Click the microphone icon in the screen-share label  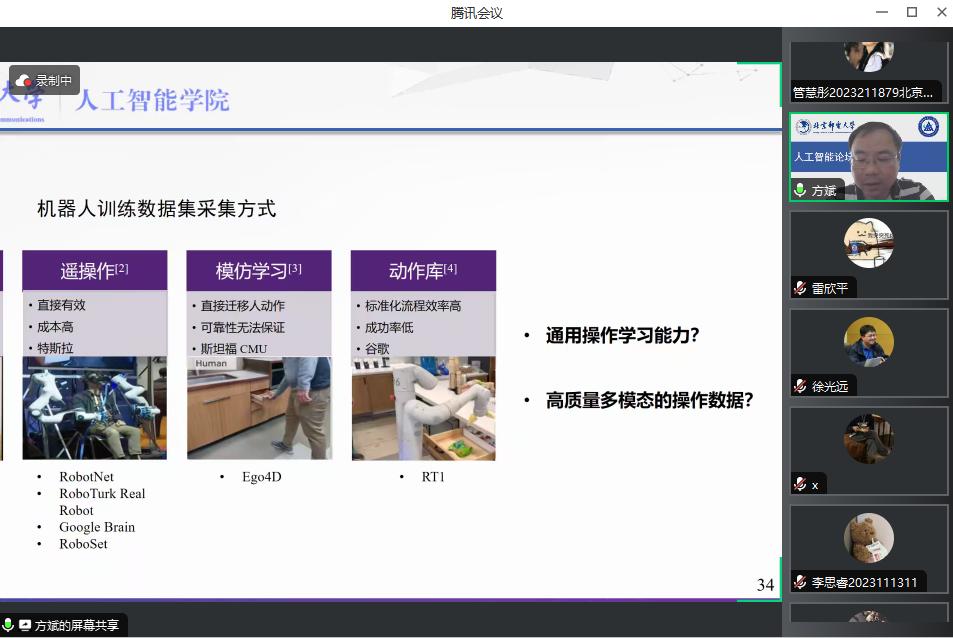[9, 625]
